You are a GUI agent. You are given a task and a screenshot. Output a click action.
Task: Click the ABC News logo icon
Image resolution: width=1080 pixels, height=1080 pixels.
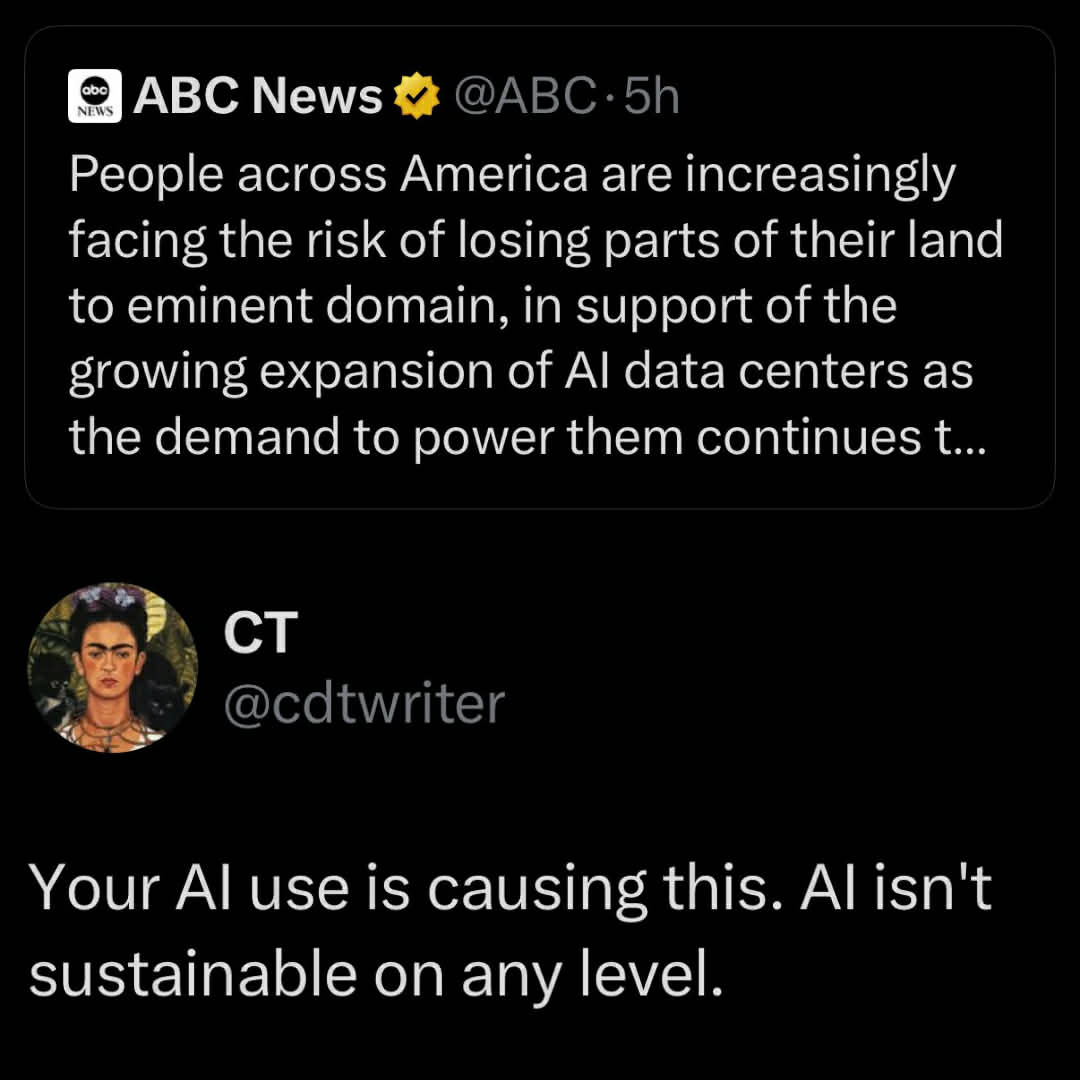click(x=97, y=96)
